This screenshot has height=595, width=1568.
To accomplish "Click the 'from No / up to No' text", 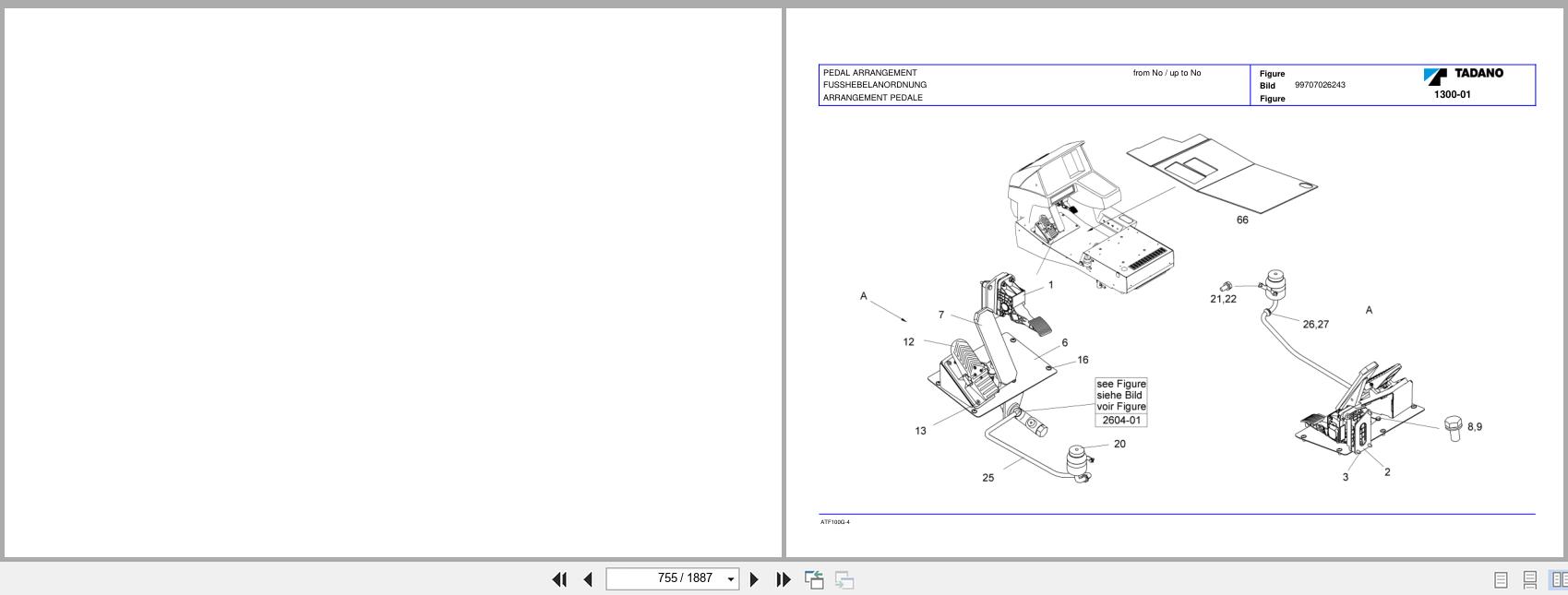I will coord(1167,73).
